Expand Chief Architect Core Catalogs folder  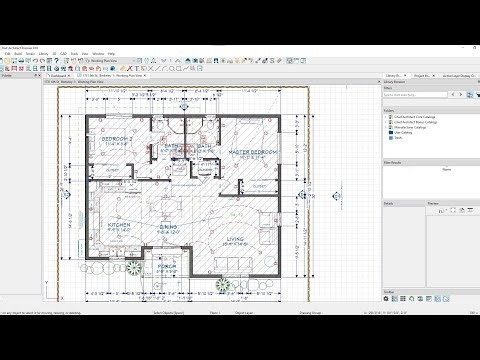pos(386,117)
